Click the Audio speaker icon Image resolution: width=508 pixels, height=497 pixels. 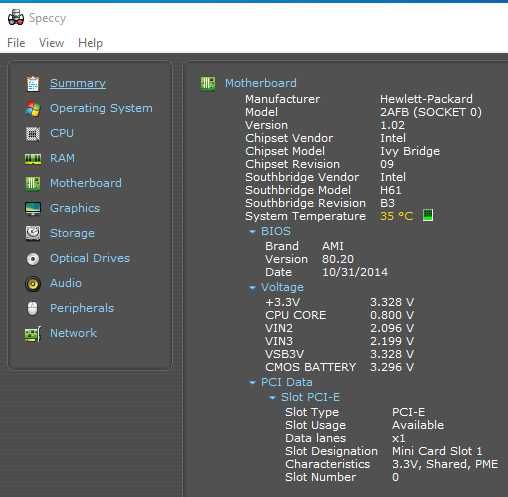pos(33,284)
